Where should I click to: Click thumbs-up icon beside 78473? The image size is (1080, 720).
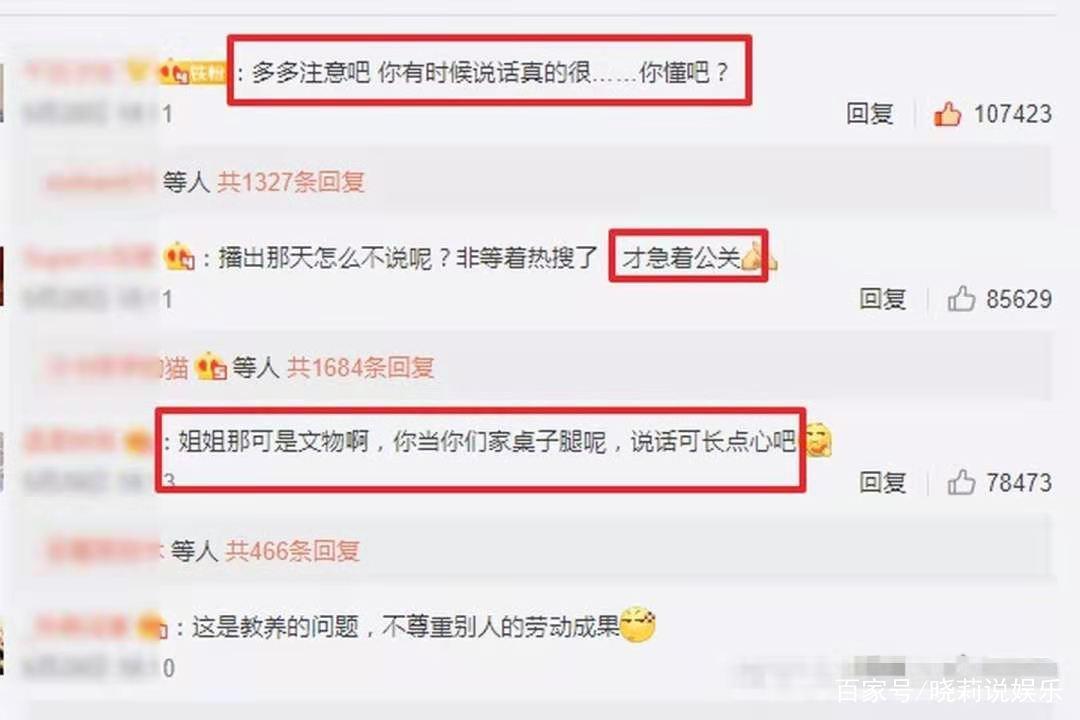[x=961, y=482]
